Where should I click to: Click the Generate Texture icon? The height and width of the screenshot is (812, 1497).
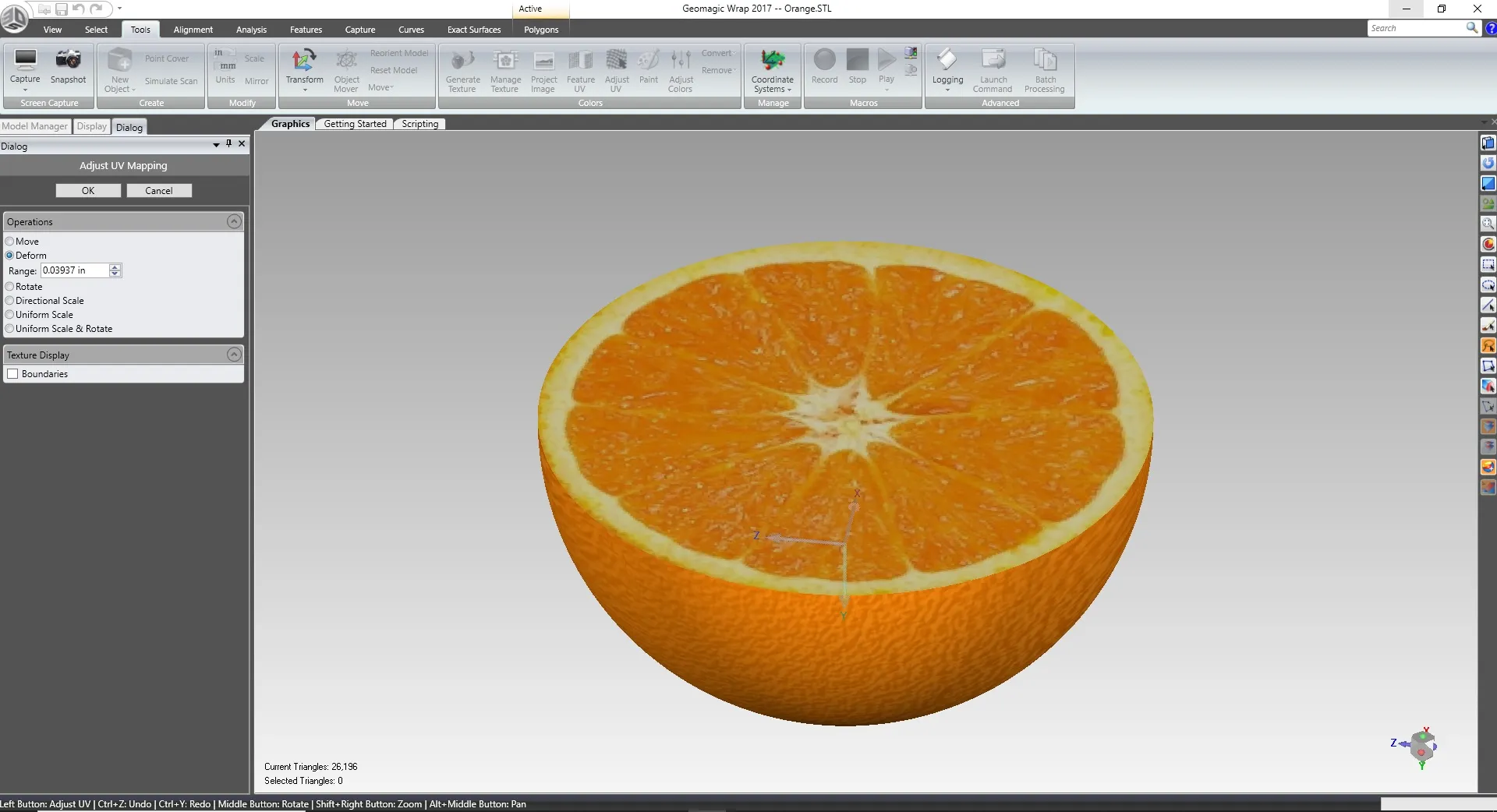tap(462, 70)
